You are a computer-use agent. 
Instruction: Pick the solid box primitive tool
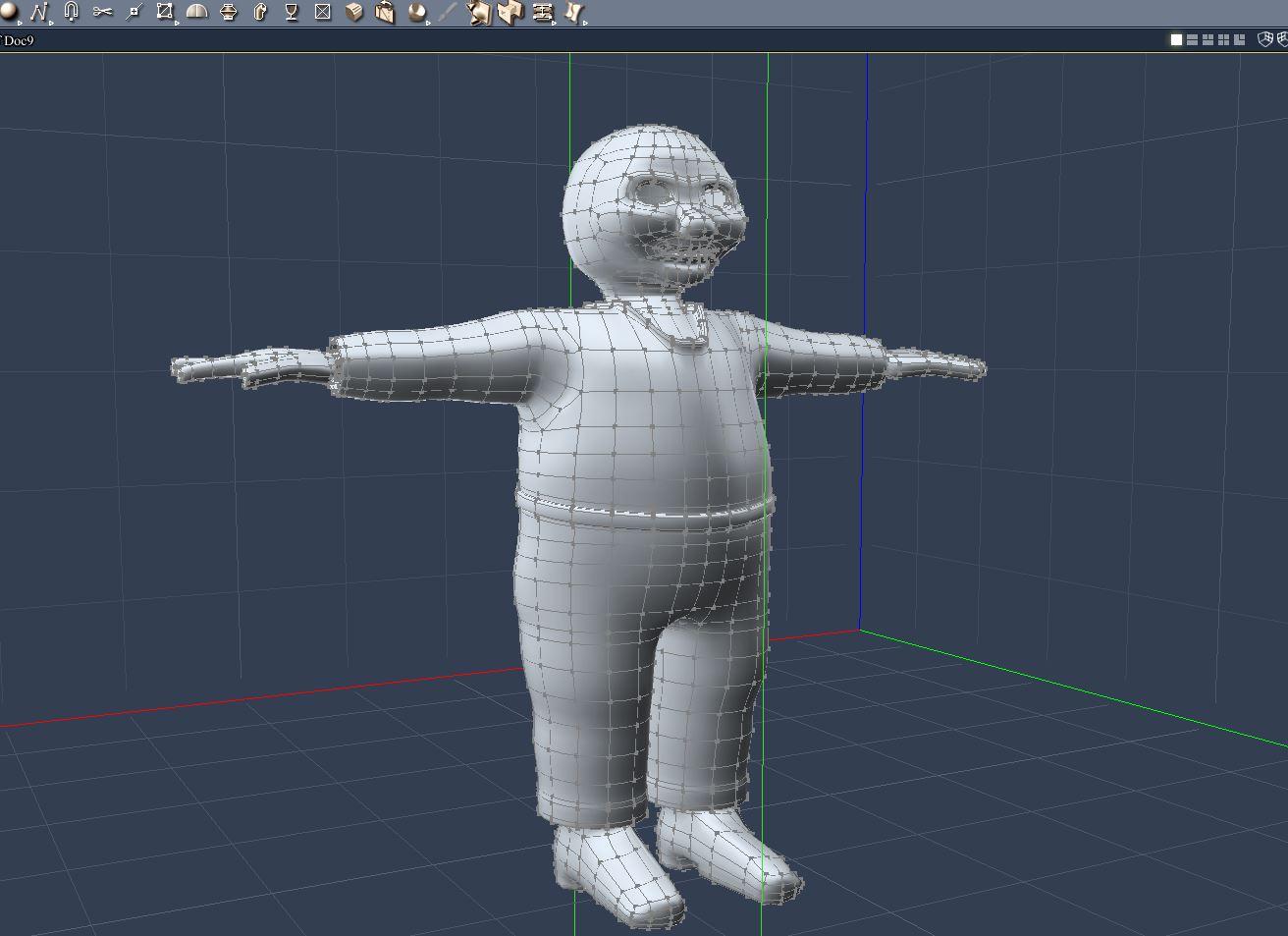tap(354, 12)
